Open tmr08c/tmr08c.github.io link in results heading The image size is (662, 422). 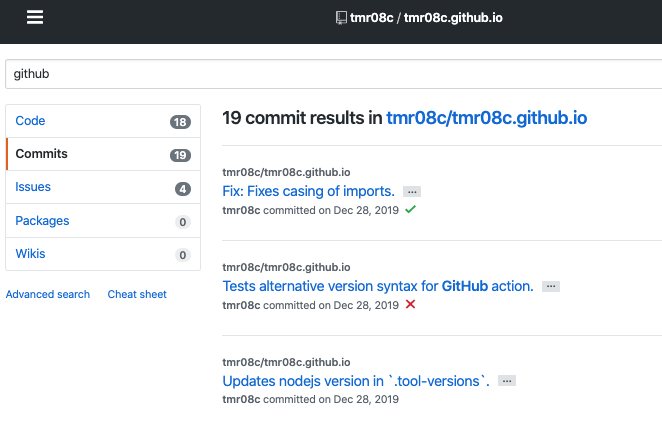click(487, 118)
